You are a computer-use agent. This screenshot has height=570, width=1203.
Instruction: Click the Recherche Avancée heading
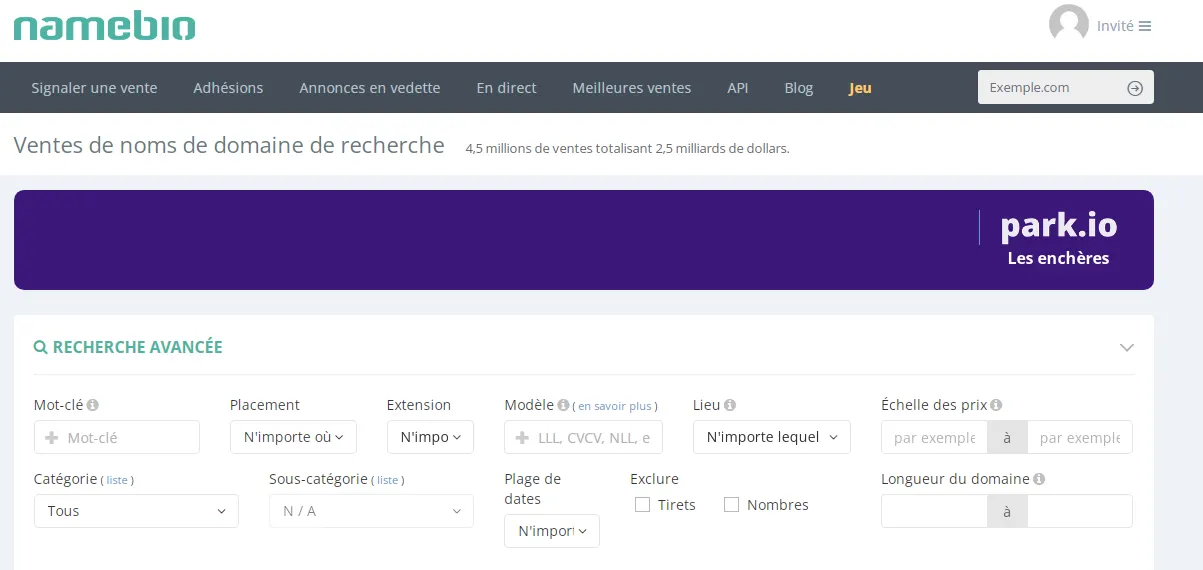pyautogui.click(x=138, y=348)
